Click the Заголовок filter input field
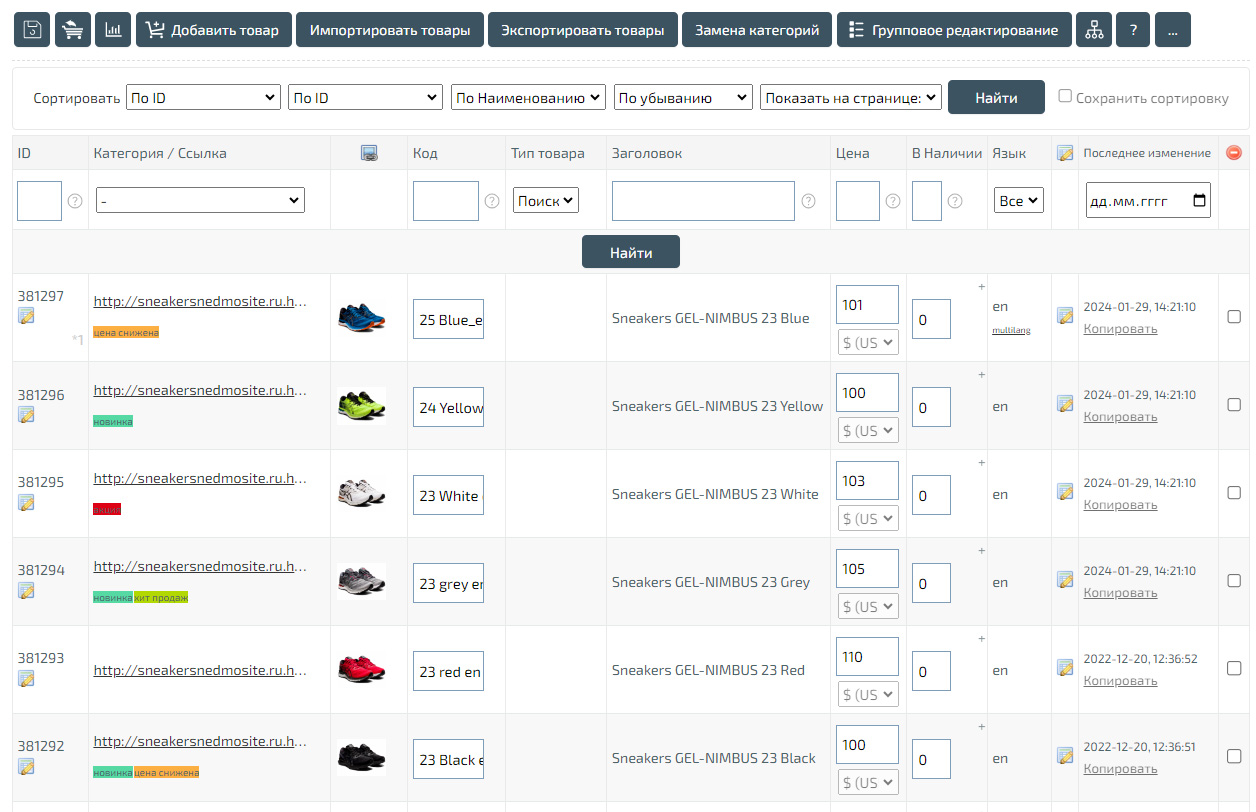1256x812 pixels. coord(703,201)
